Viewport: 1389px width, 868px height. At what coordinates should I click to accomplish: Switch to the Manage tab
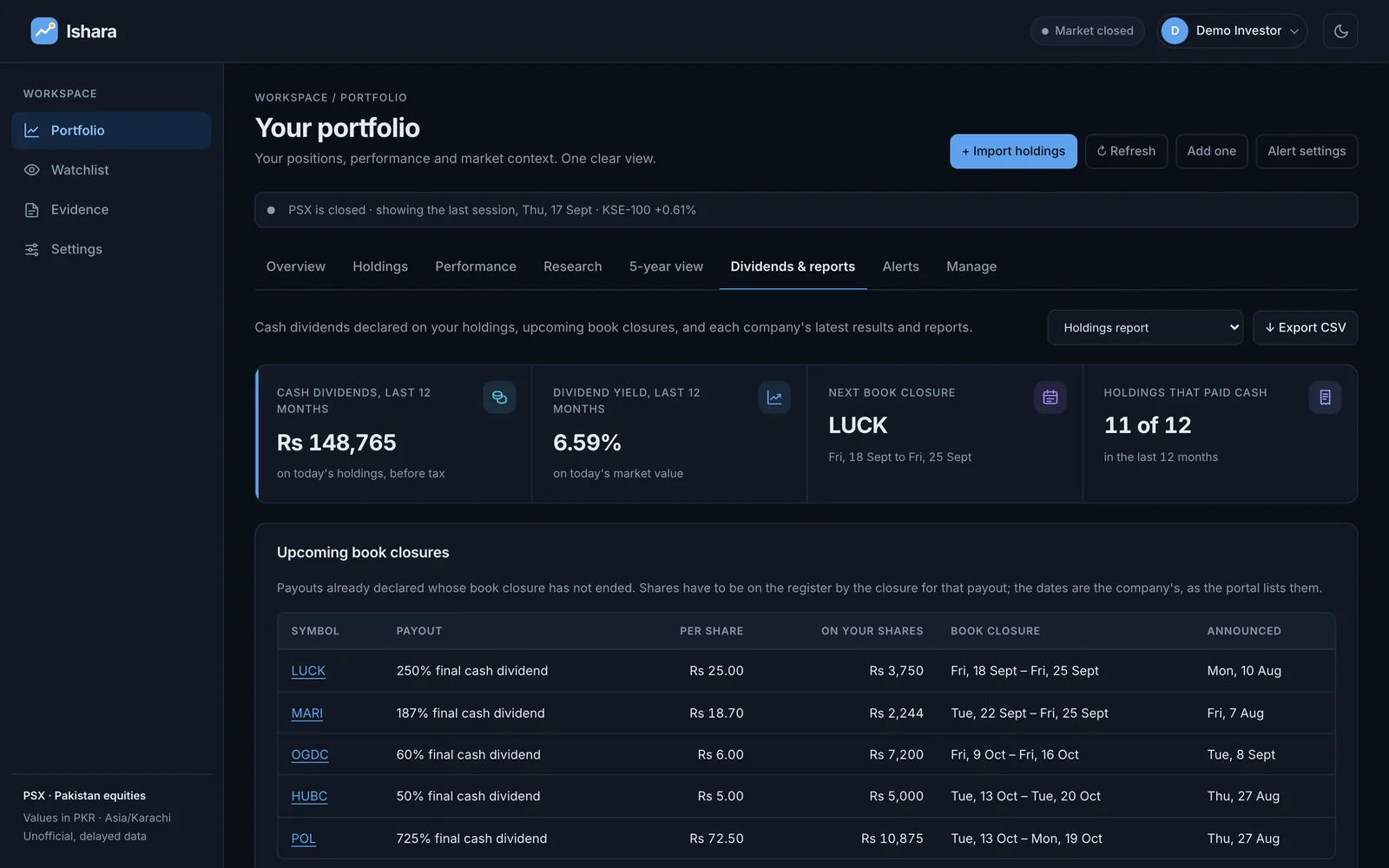(971, 266)
